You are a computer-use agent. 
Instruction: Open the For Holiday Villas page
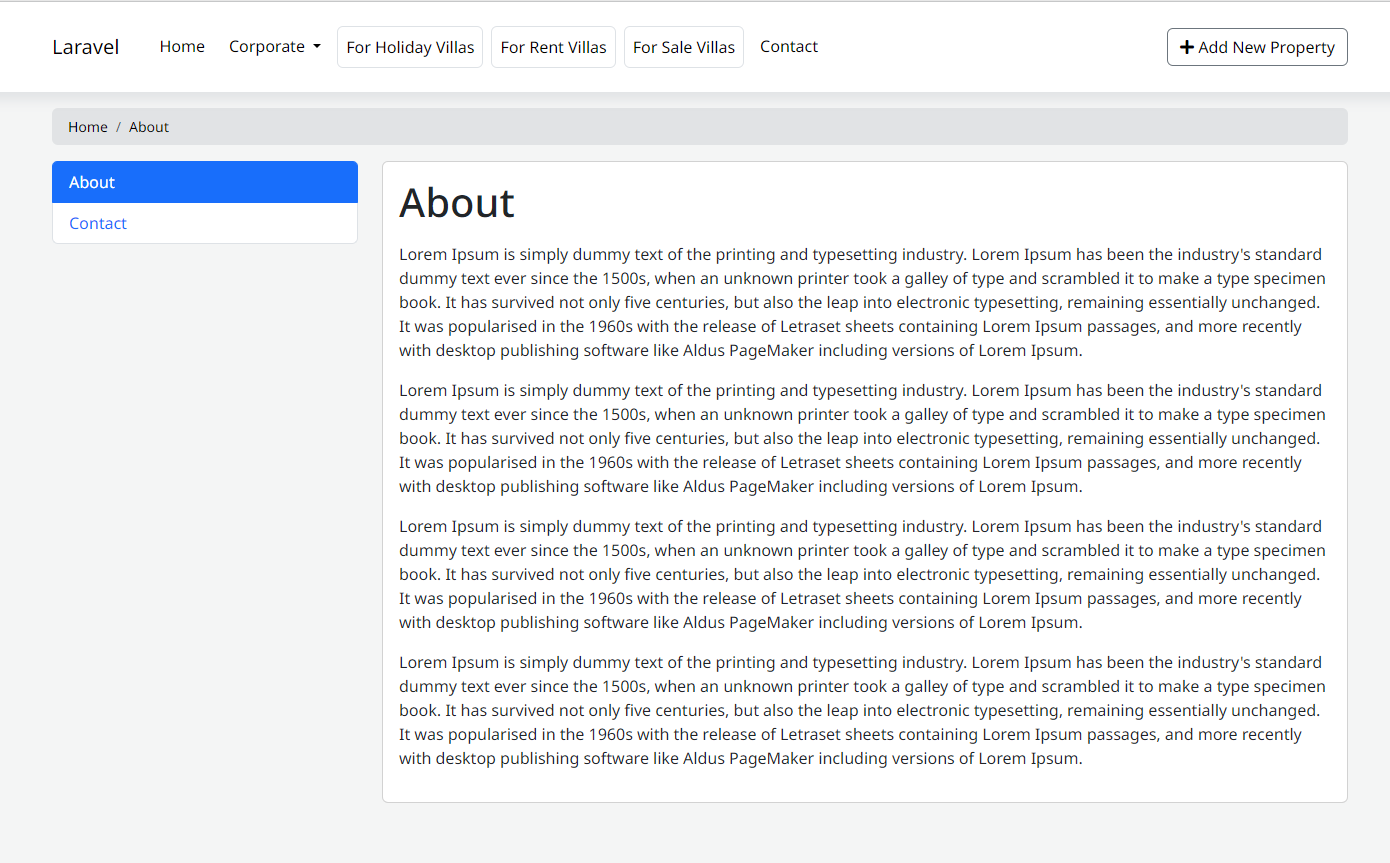pyautogui.click(x=410, y=47)
